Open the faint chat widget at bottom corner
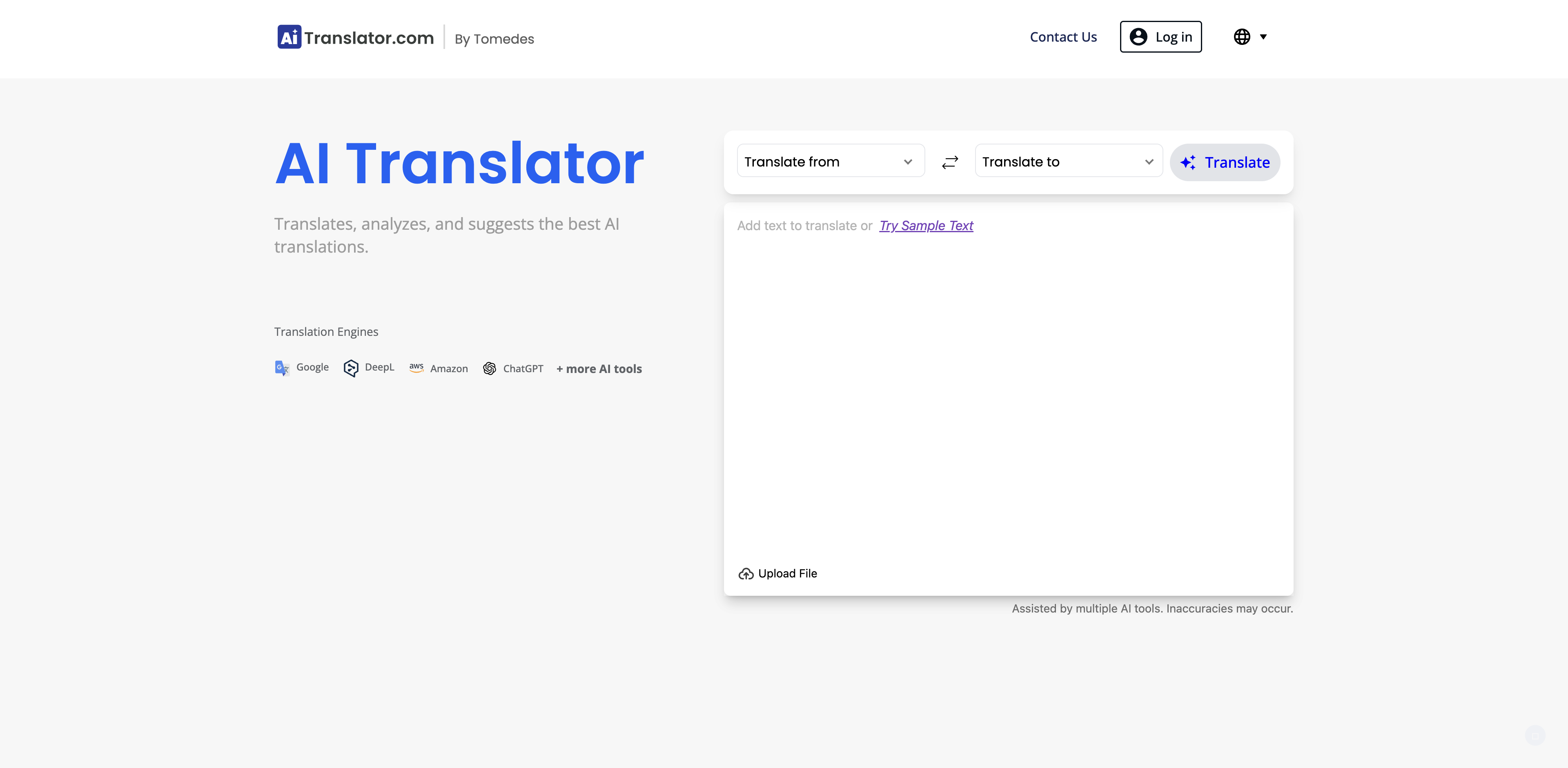Image resolution: width=1568 pixels, height=768 pixels. tap(1535, 735)
